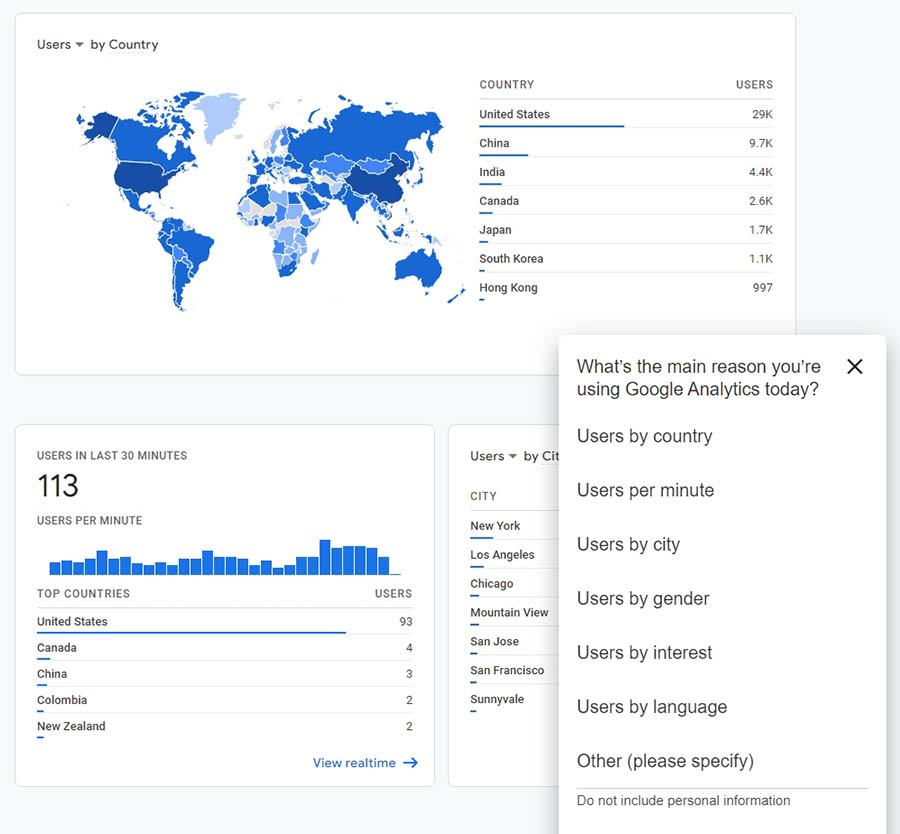Viewport: 900px width, 834px height.
Task: Select New York in the city list
Action: 496,526
